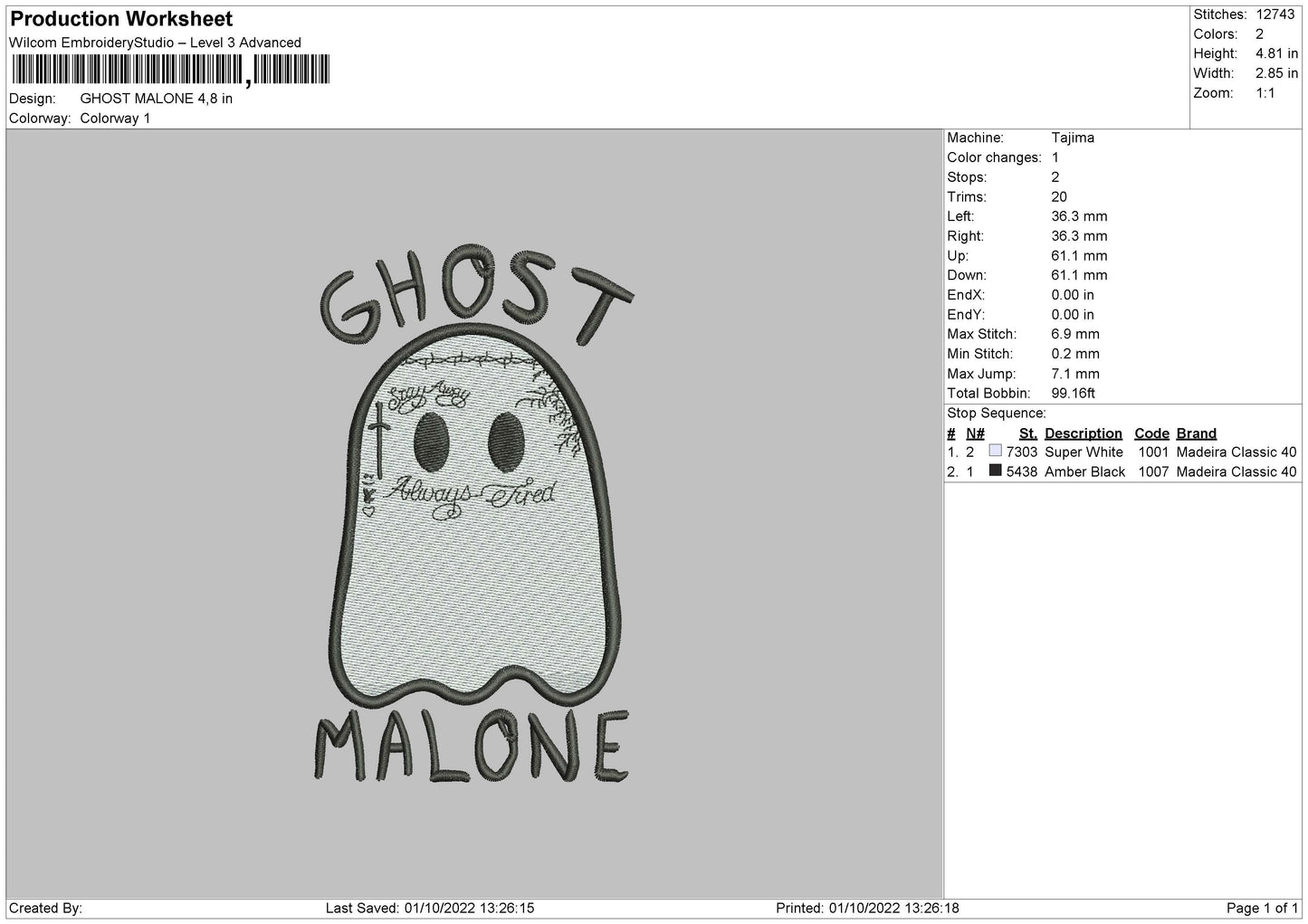The image size is (1308, 924).
Task: Click the 'Color changes:' label
Action: [994, 157]
